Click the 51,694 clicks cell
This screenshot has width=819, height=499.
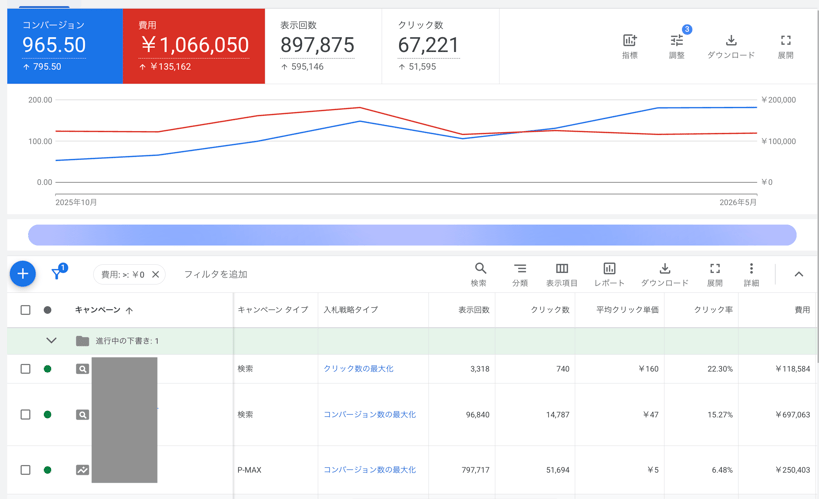(558, 470)
